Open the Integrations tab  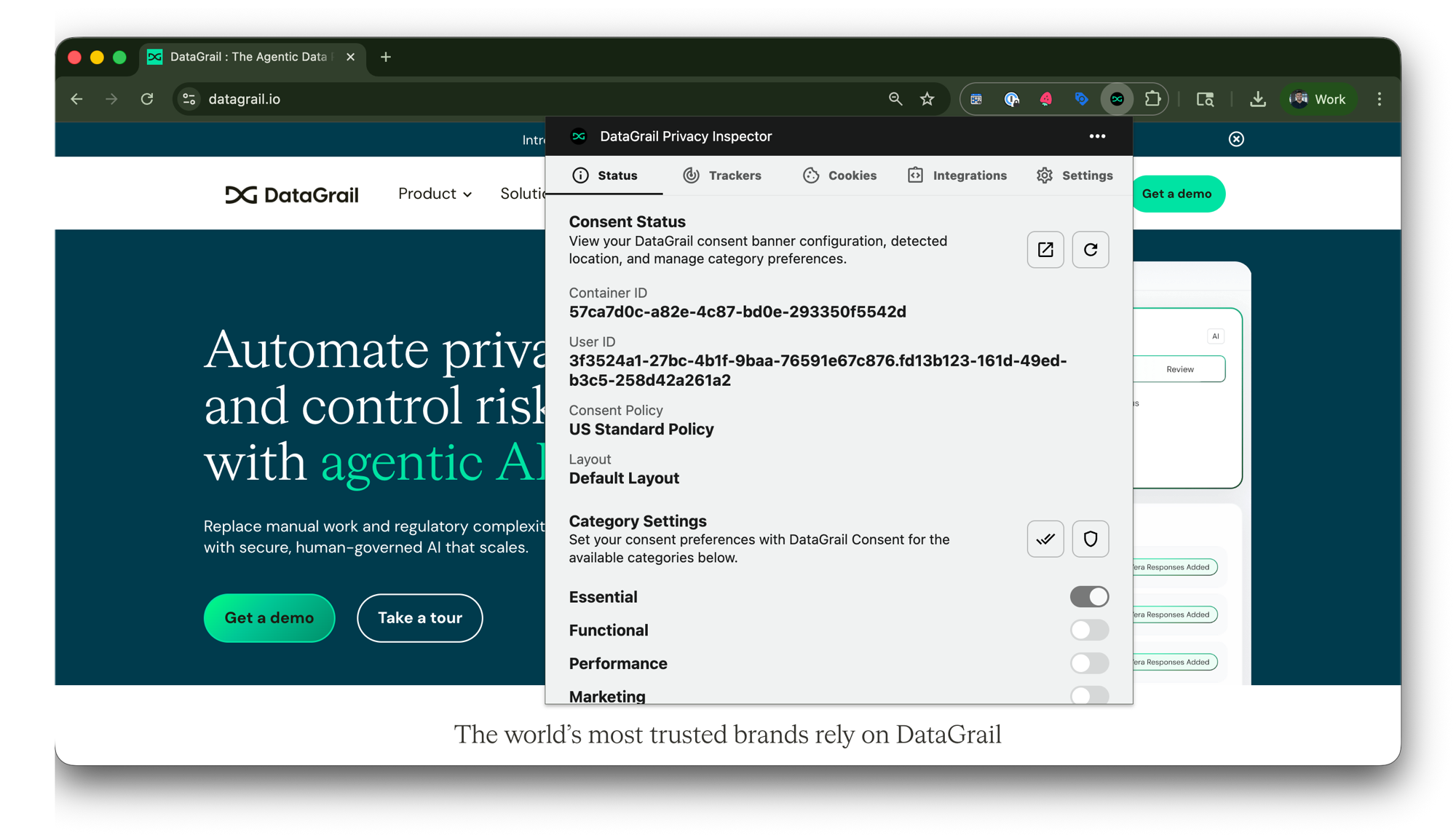pyautogui.click(x=957, y=175)
